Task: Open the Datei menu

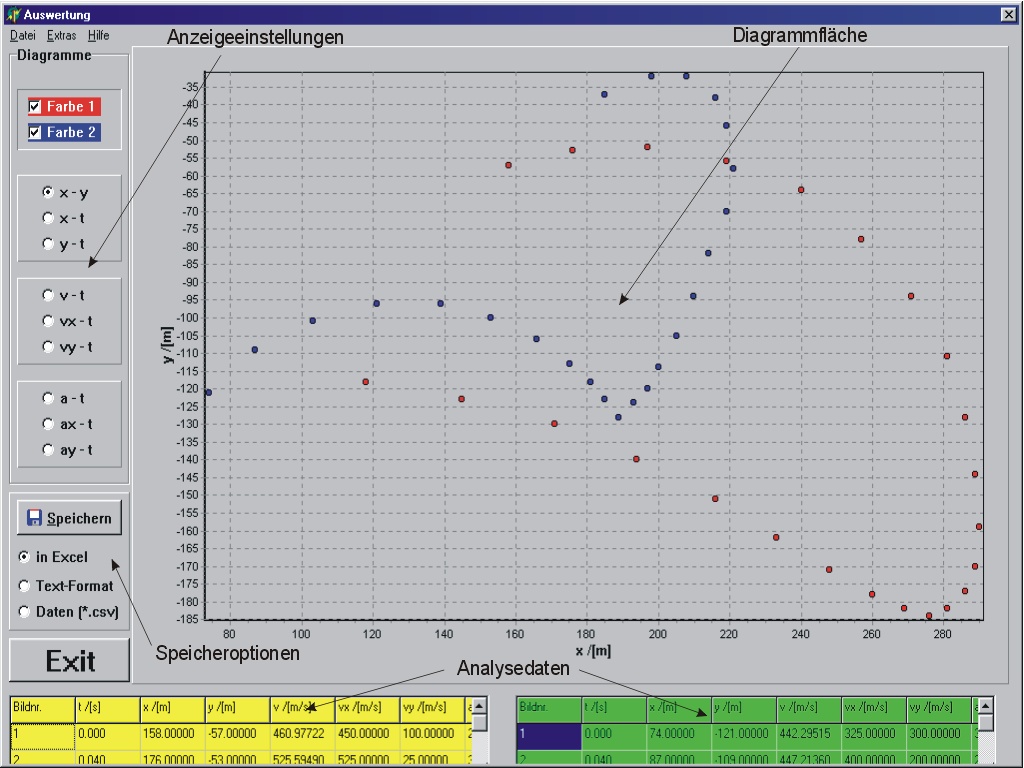Action: click(x=22, y=35)
